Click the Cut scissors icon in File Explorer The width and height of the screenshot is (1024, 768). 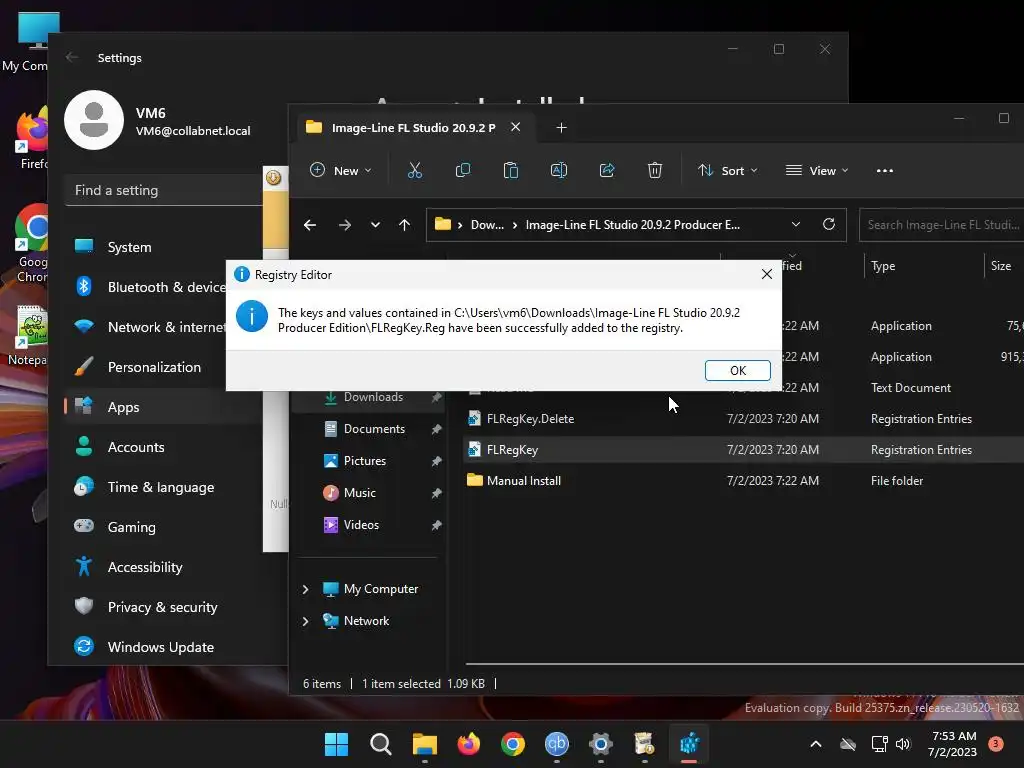tap(414, 170)
